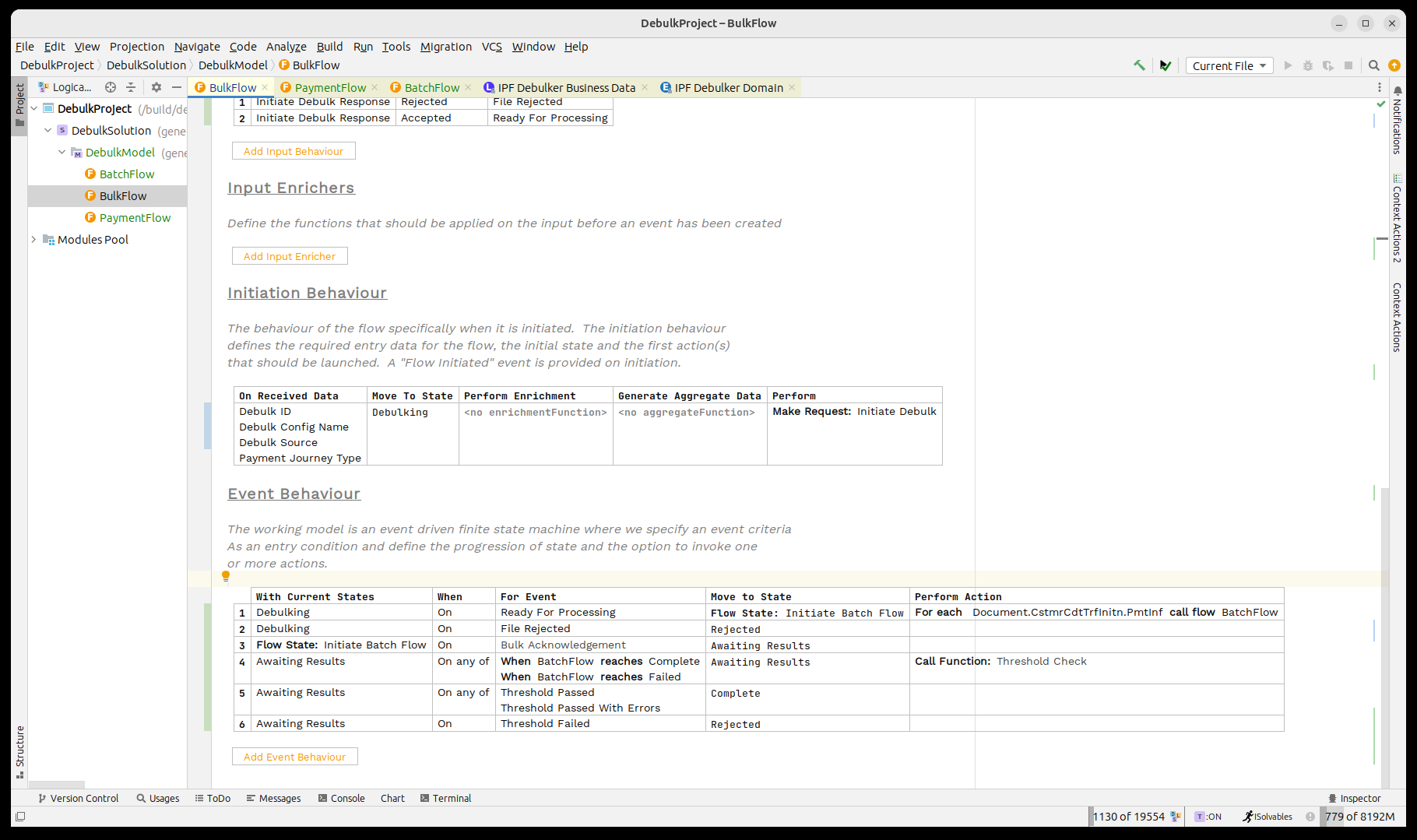Open the Current File run configuration dropdown
The width and height of the screenshot is (1417, 840).
(x=1229, y=65)
